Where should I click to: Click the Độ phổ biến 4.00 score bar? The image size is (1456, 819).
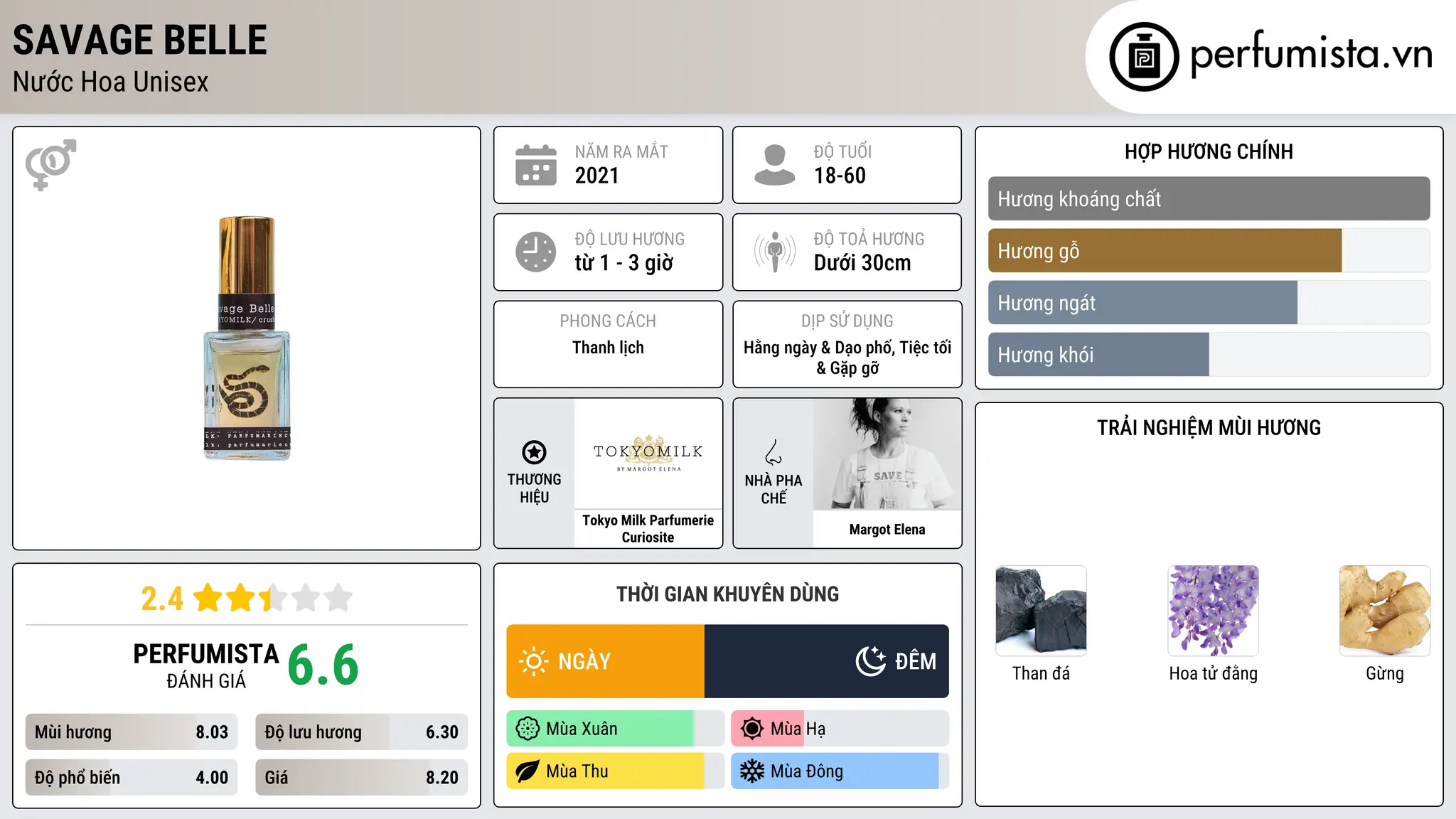tap(132, 778)
